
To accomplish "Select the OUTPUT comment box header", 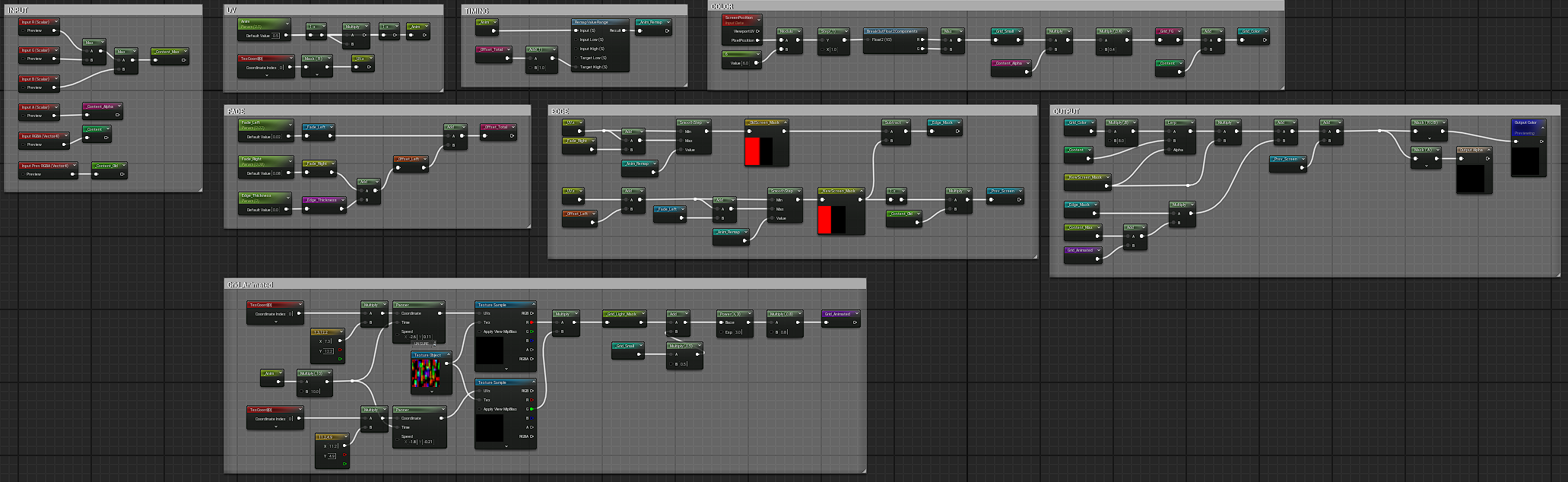I will point(1305,111).
